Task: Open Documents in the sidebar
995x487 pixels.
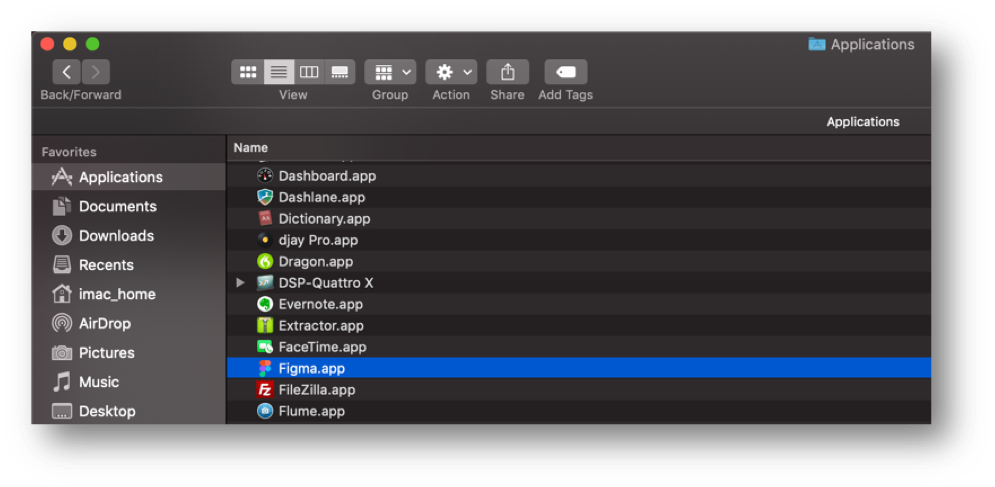Action: click(x=129, y=206)
